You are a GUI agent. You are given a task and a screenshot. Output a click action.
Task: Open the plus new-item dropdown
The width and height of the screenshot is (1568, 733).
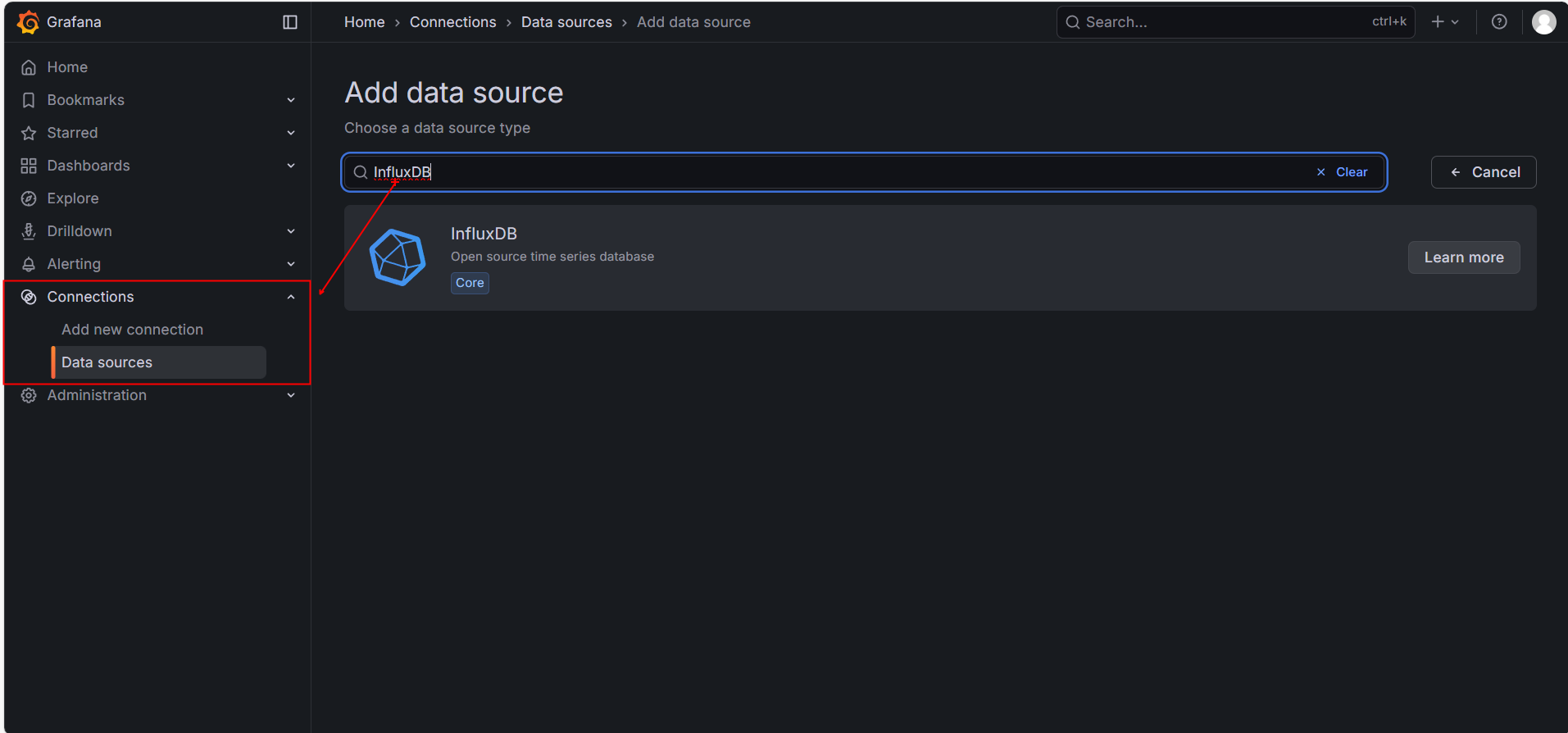[x=1444, y=22]
